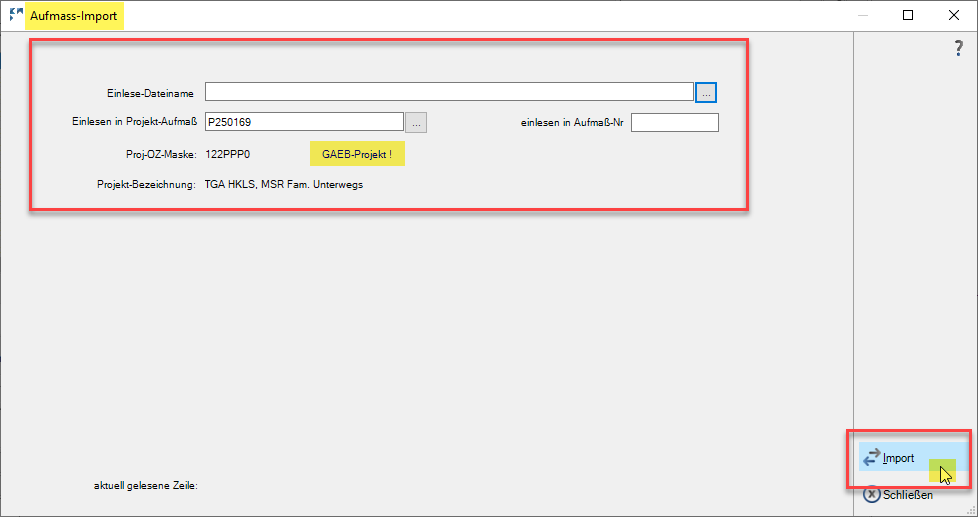Click the aktuell gelesene Zeile label
The width and height of the screenshot is (978, 517).
point(145,485)
